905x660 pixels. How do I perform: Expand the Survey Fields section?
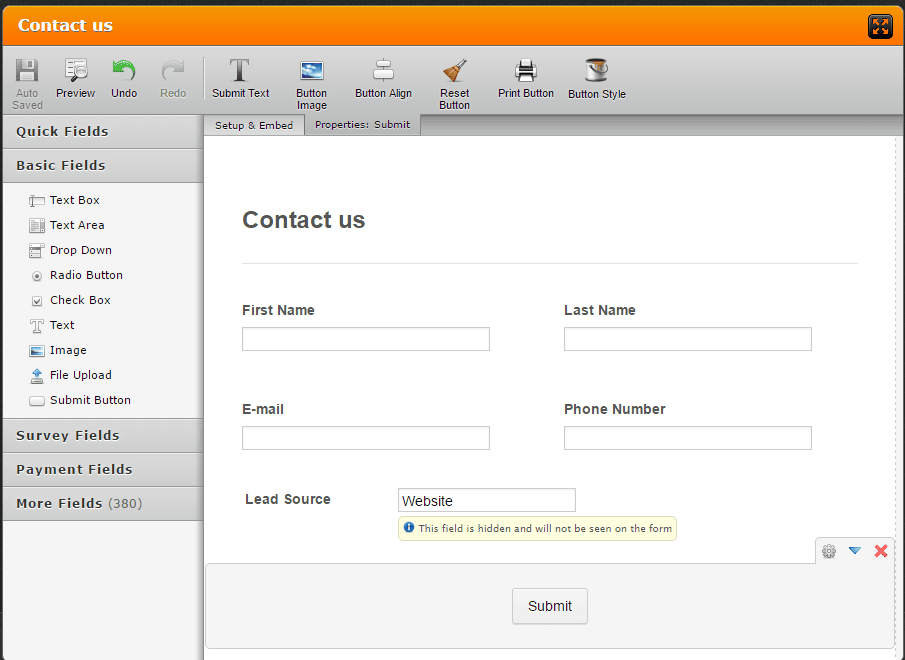[x=69, y=435]
